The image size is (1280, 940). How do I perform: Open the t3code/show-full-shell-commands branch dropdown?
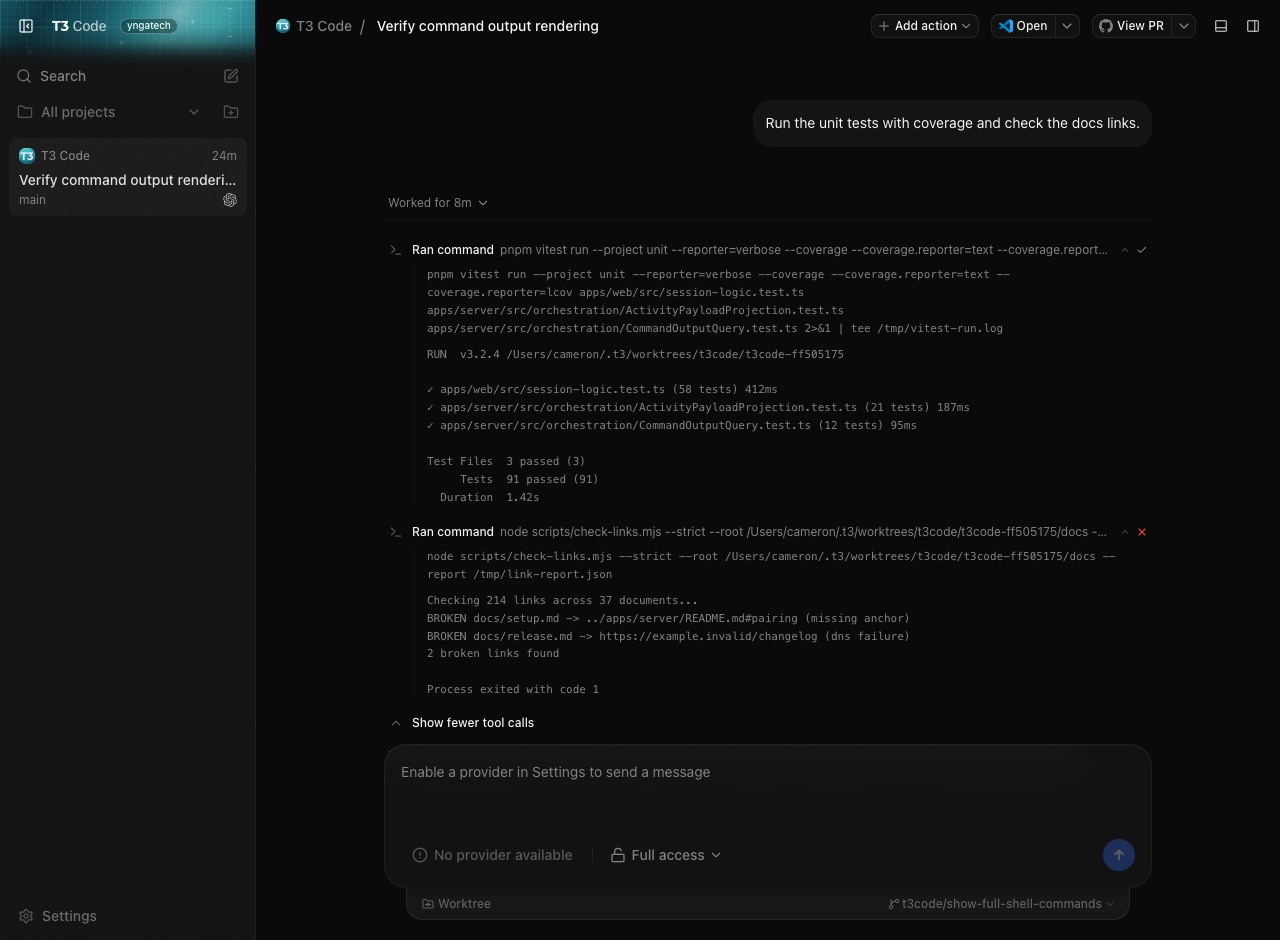click(1001, 904)
